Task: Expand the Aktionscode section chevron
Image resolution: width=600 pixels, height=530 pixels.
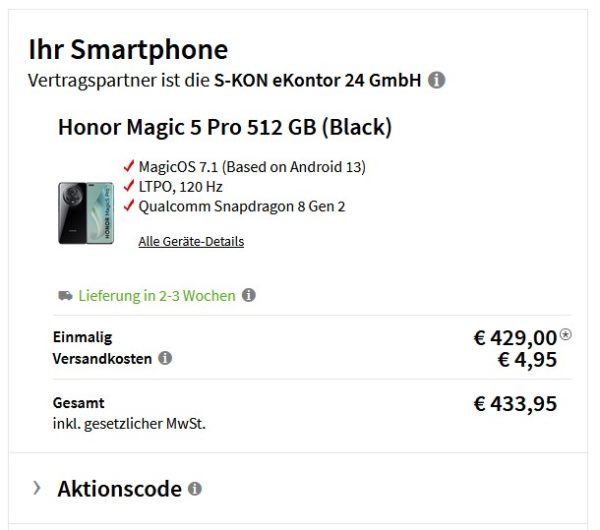Action: click(37, 488)
